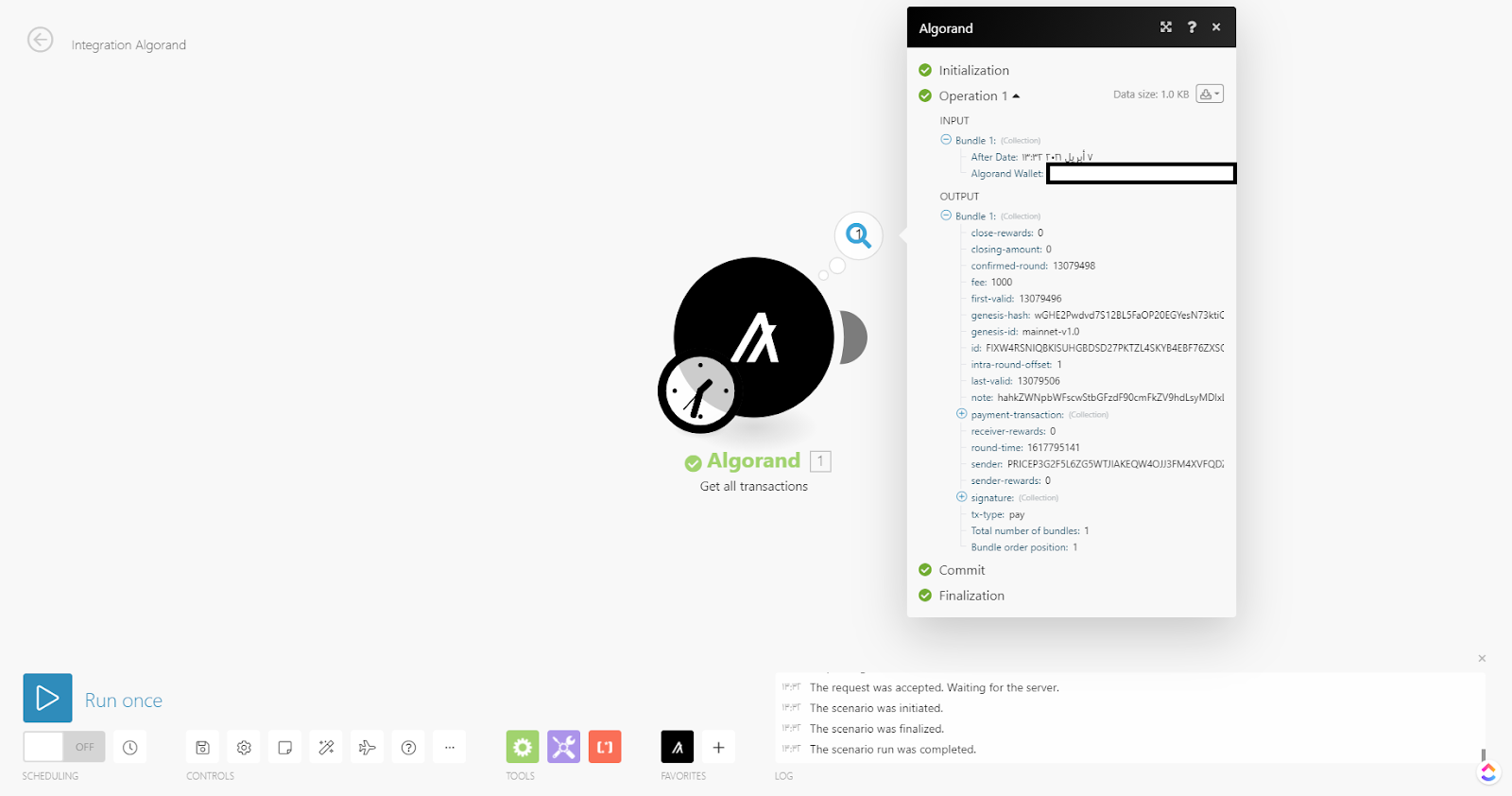Expand the Algorand panel to full screen
This screenshot has width=1512, height=796.
1166,27
